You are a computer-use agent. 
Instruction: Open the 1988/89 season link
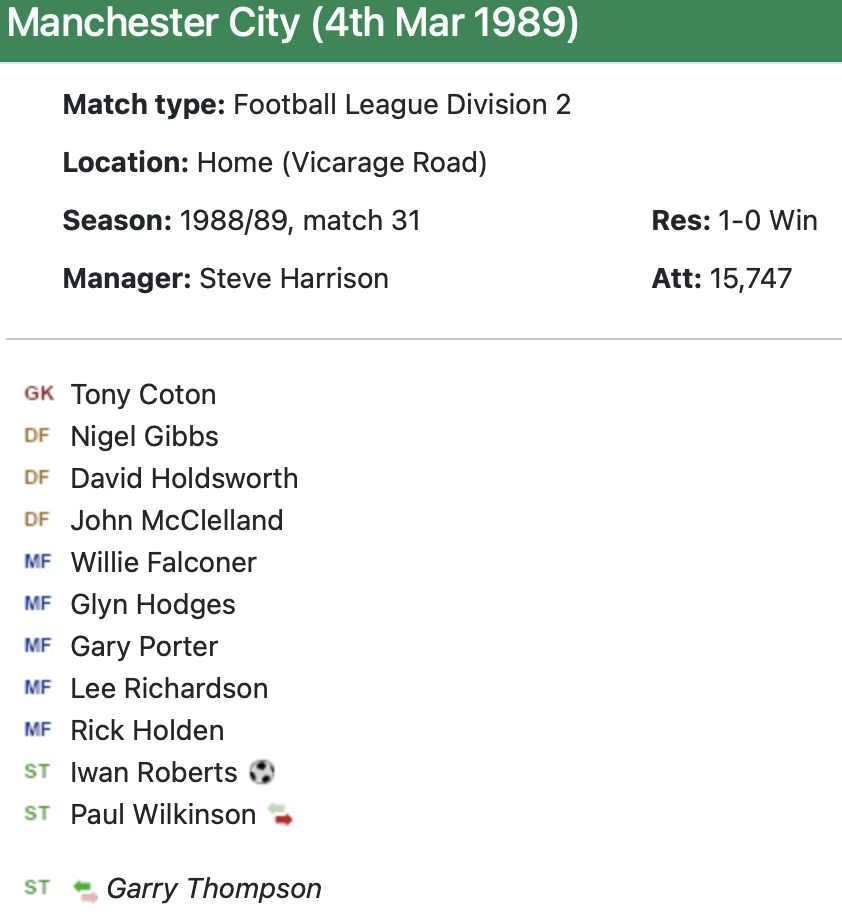pos(232,220)
